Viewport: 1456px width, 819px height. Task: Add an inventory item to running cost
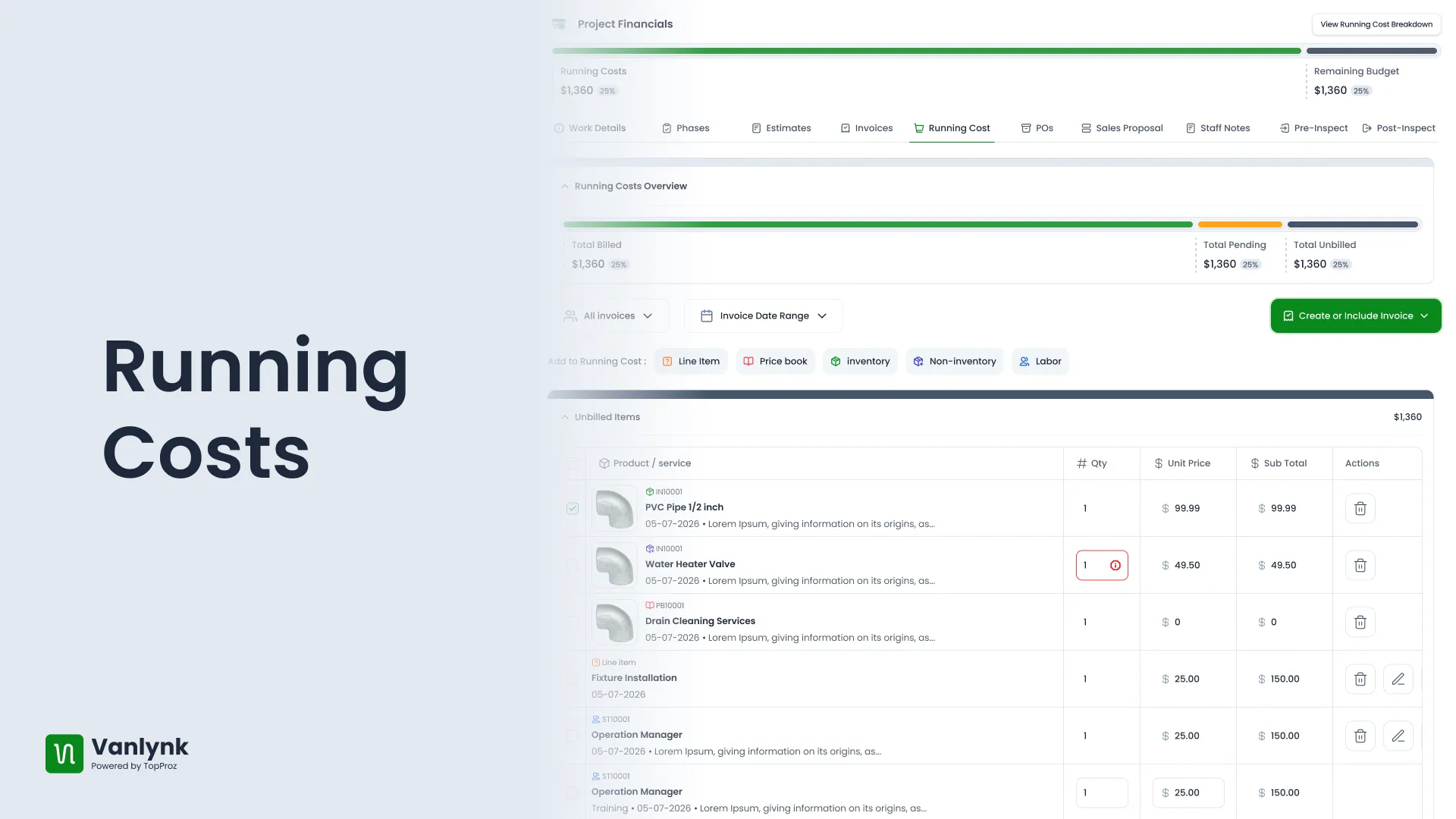point(860,361)
